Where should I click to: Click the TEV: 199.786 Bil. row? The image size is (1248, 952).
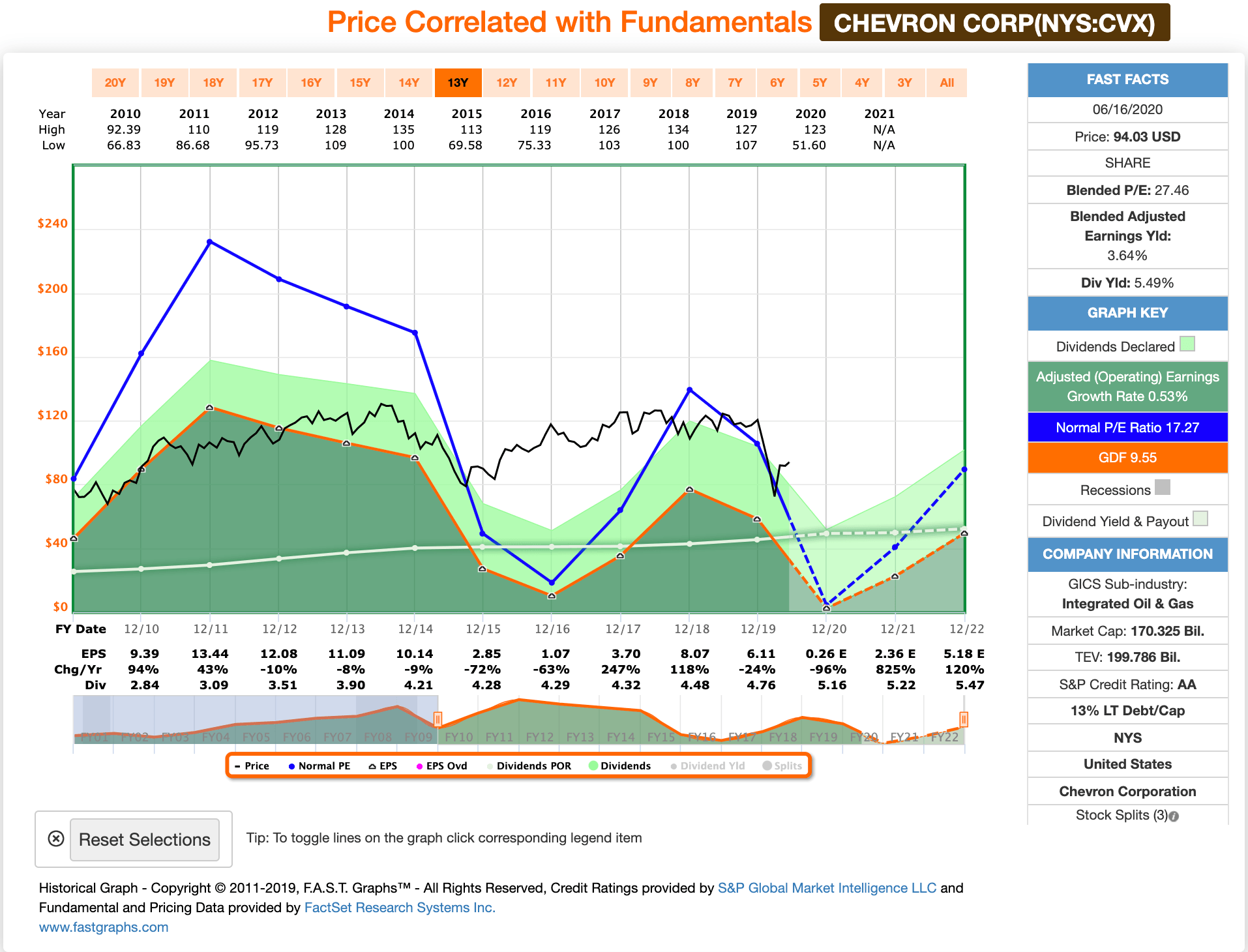1127,657
